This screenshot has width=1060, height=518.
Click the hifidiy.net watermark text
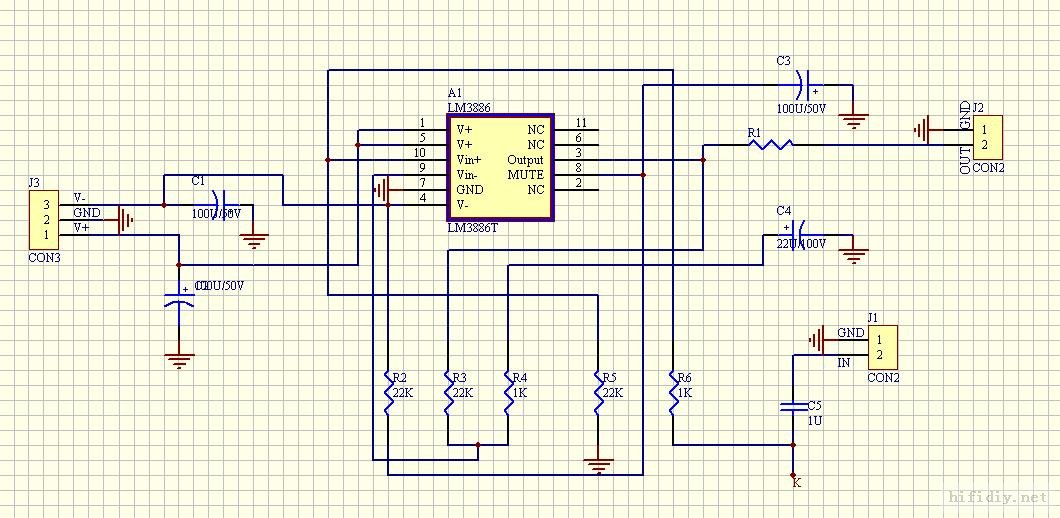[995, 497]
